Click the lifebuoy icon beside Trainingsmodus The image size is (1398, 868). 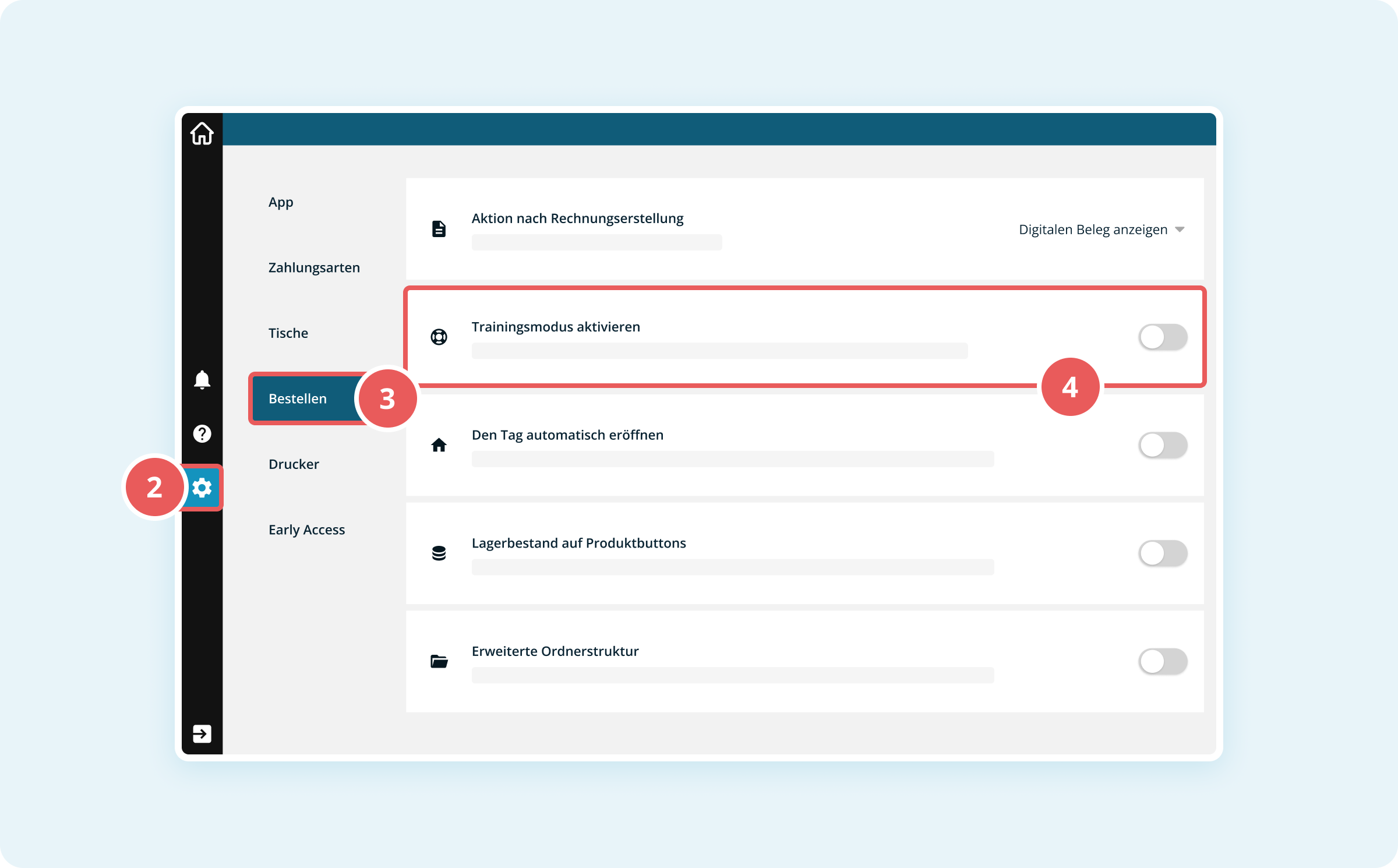[x=439, y=337]
